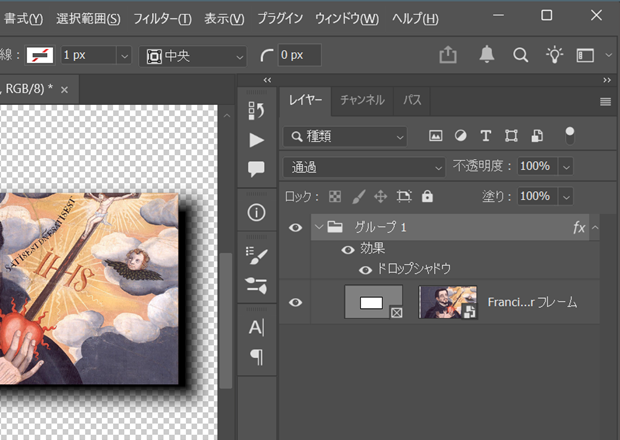
Task: Filter layers by type (T) icon
Action: point(486,136)
